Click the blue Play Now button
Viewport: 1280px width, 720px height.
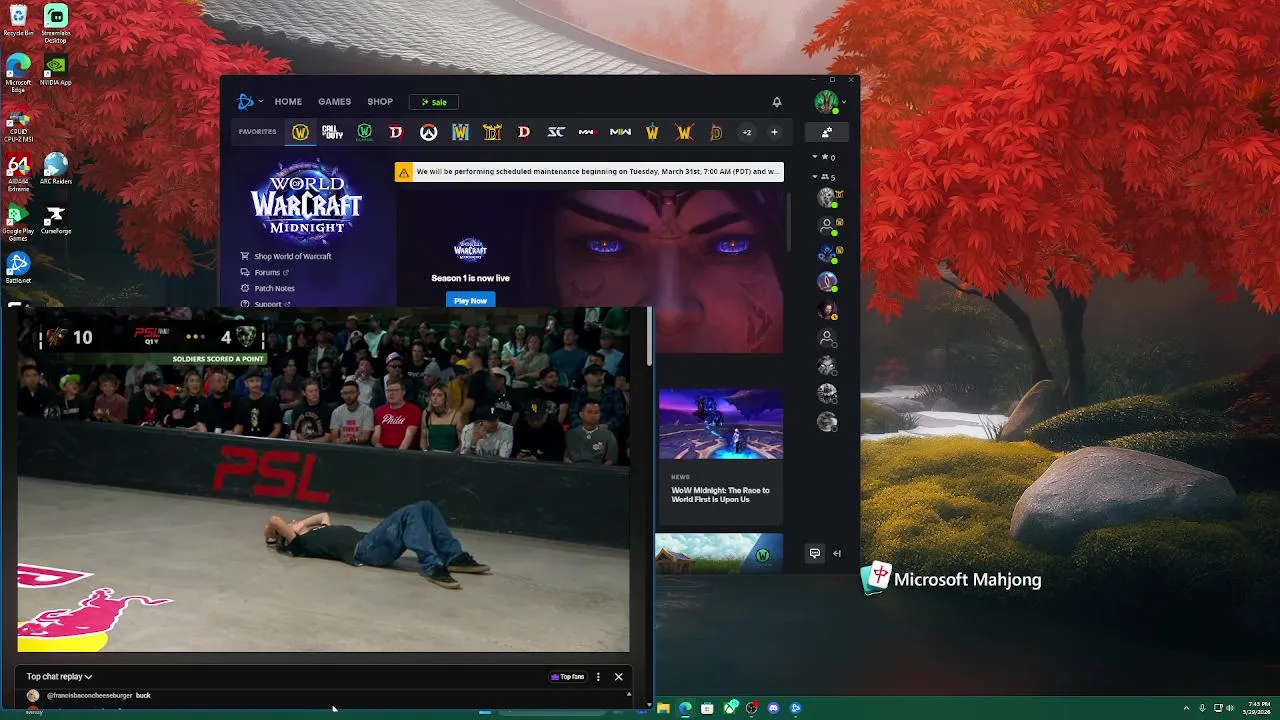[470, 300]
